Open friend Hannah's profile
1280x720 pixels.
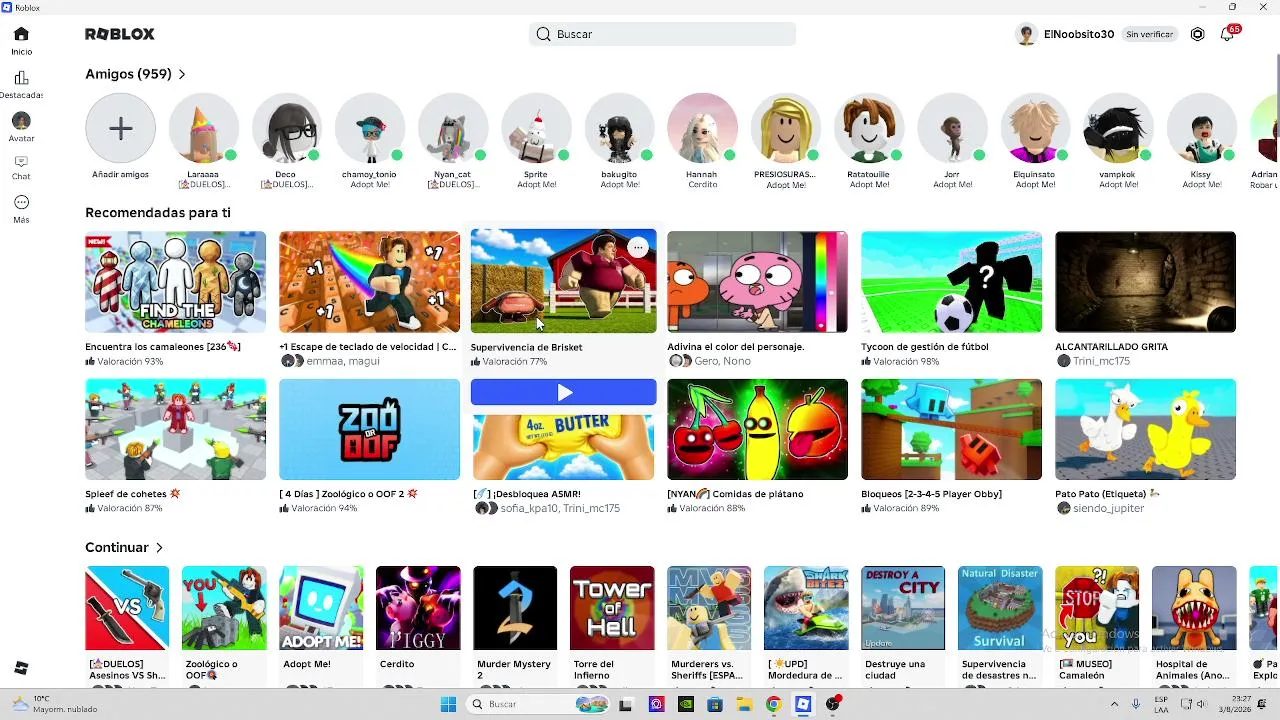tap(702, 128)
